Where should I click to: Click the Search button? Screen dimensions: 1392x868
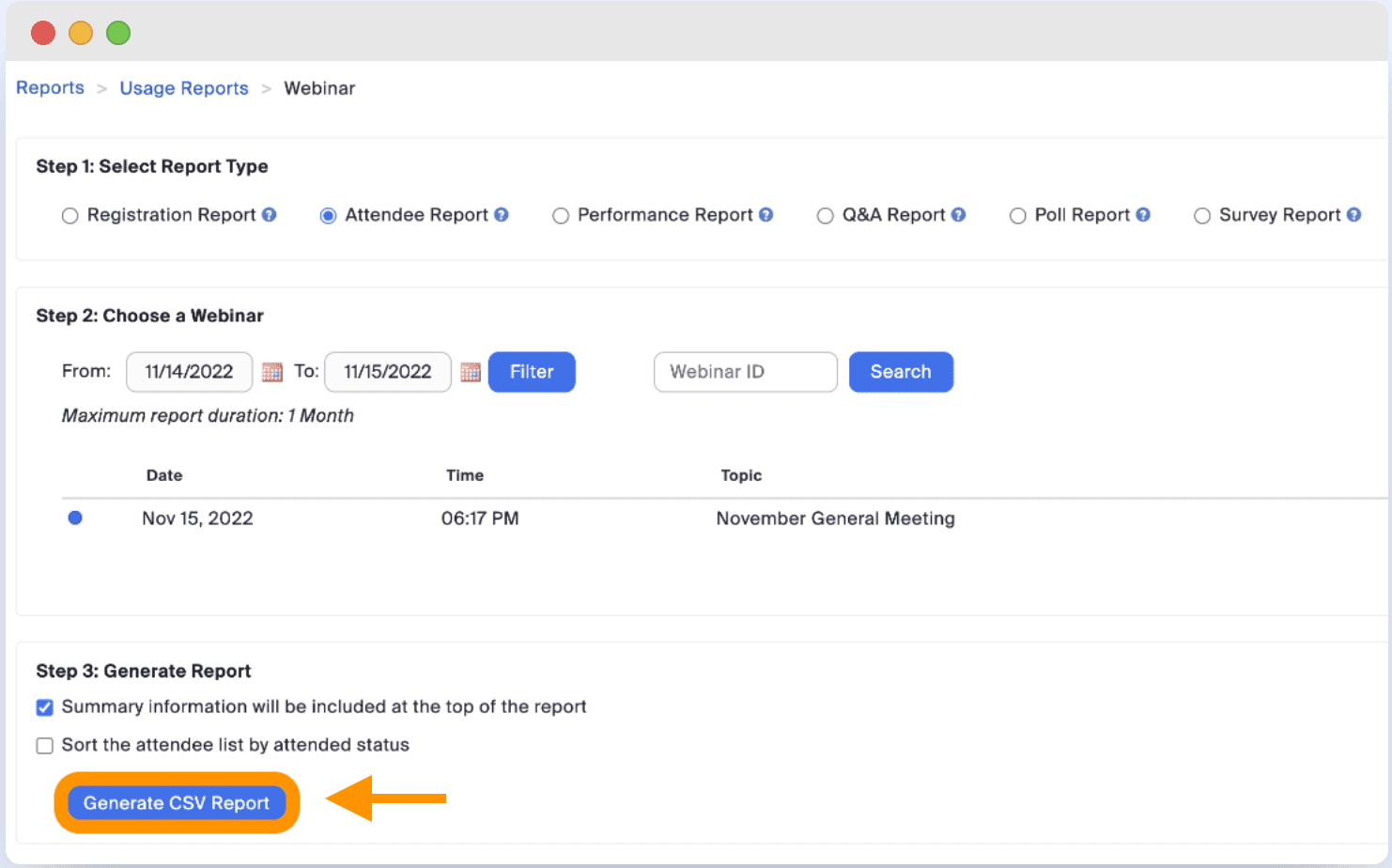901,372
